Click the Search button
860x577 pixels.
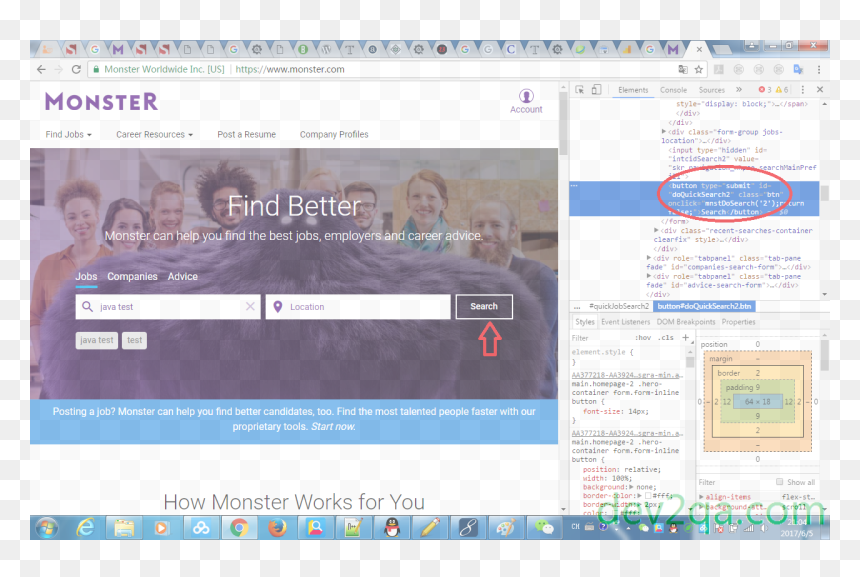(x=484, y=307)
